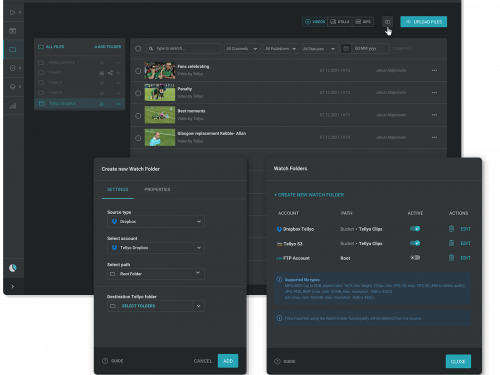Image resolution: width=500 pixels, height=375 pixels.
Task: Click the search magnifier icon
Action: click(x=151, y=49)
